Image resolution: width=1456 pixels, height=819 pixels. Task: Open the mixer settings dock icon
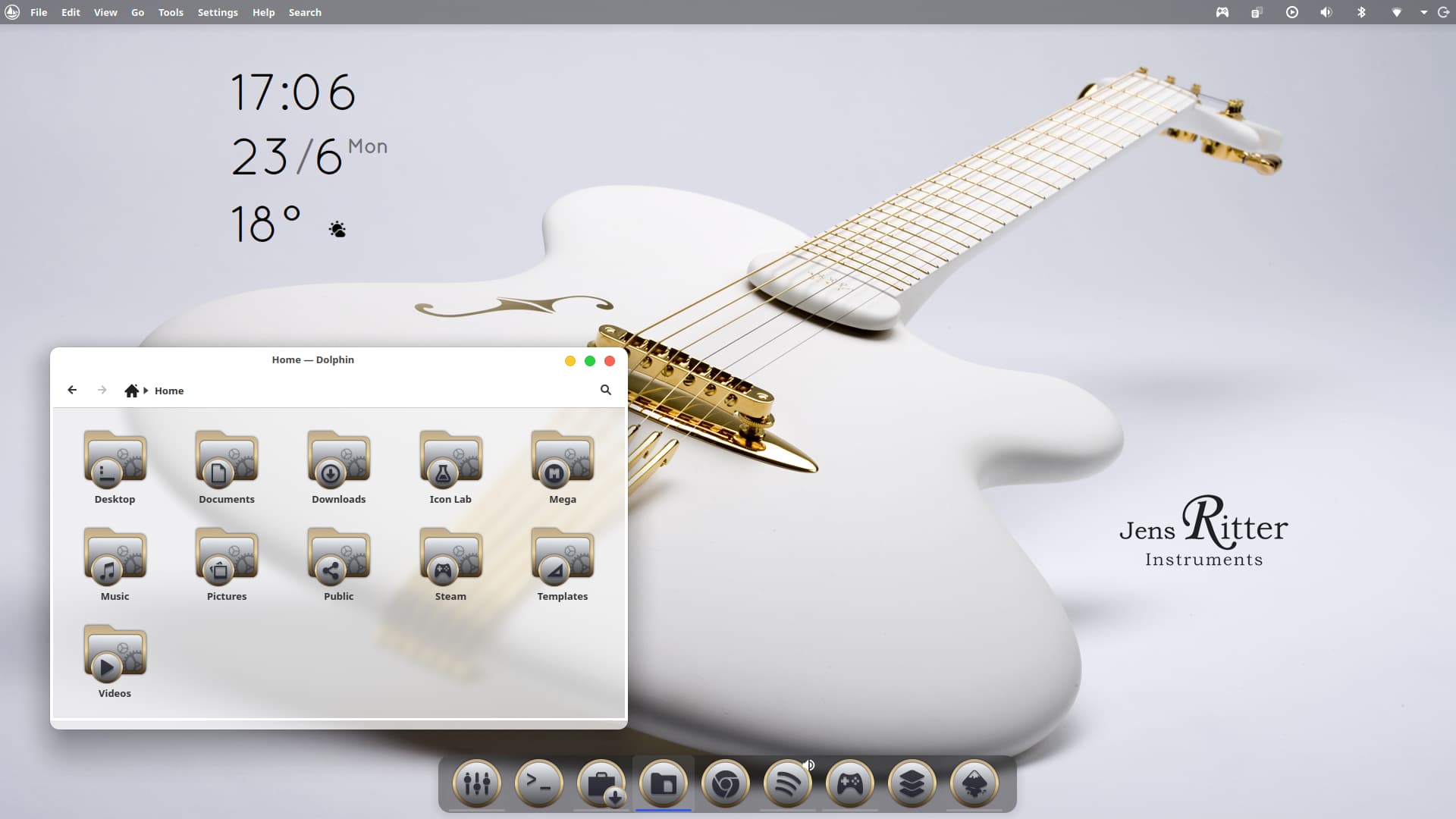click(476, 783)
